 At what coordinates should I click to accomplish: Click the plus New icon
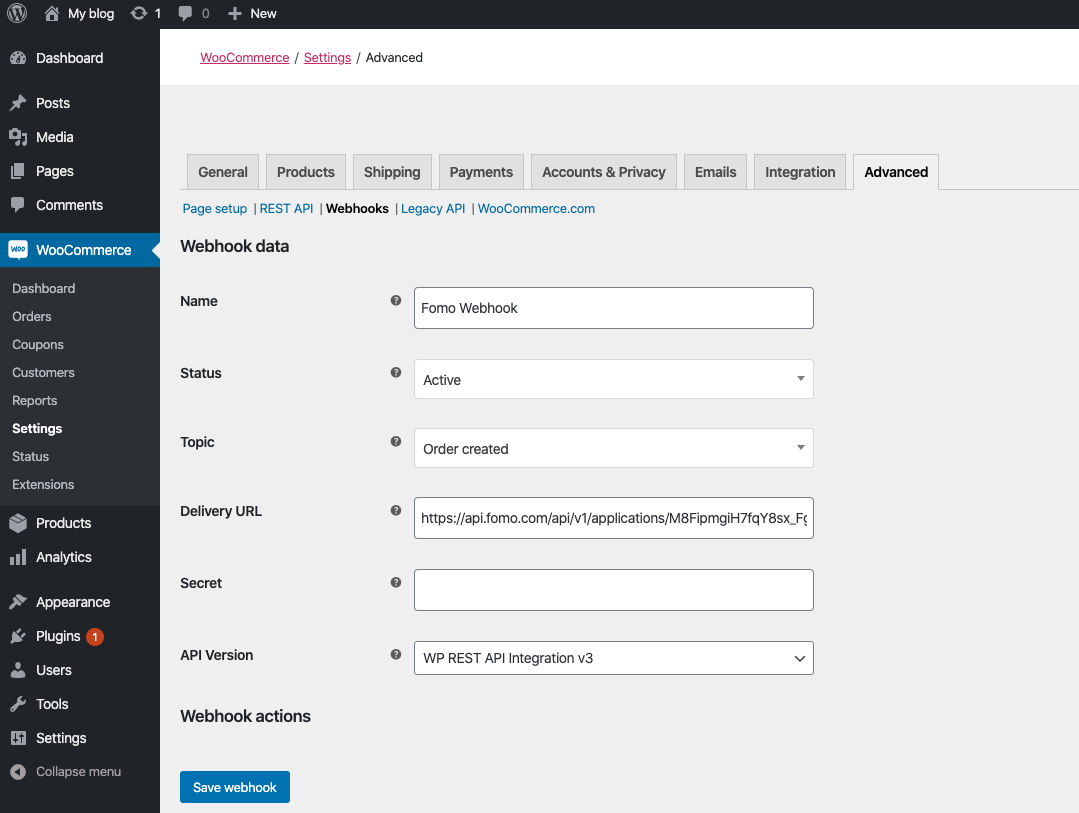(x=235, y=14)
